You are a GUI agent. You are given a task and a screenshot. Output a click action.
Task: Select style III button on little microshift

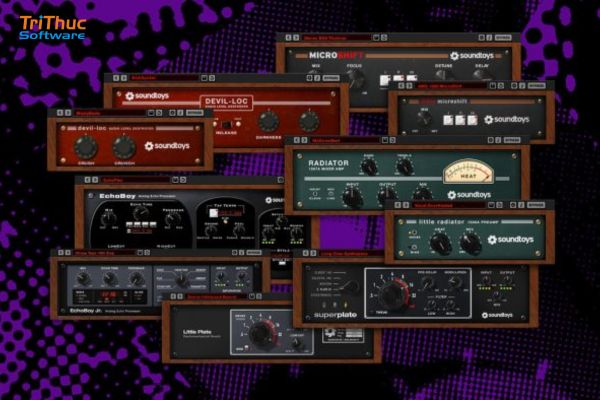tap(472, 120)
